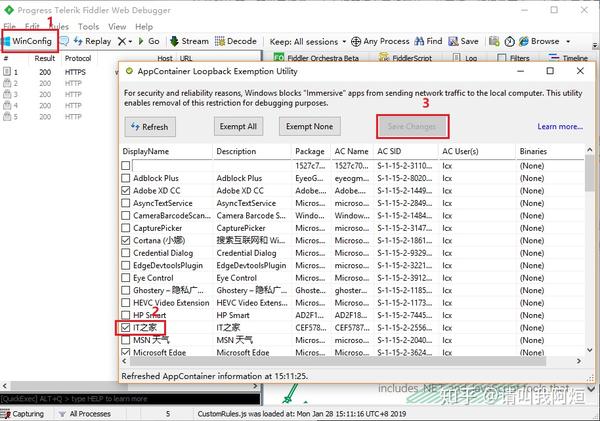Image resolution: width=600 pixels, height=421 pixels.
Task: Toggle Decode in Fiddler toolbar
Action: pyautogui.click(x=236, y=41)
